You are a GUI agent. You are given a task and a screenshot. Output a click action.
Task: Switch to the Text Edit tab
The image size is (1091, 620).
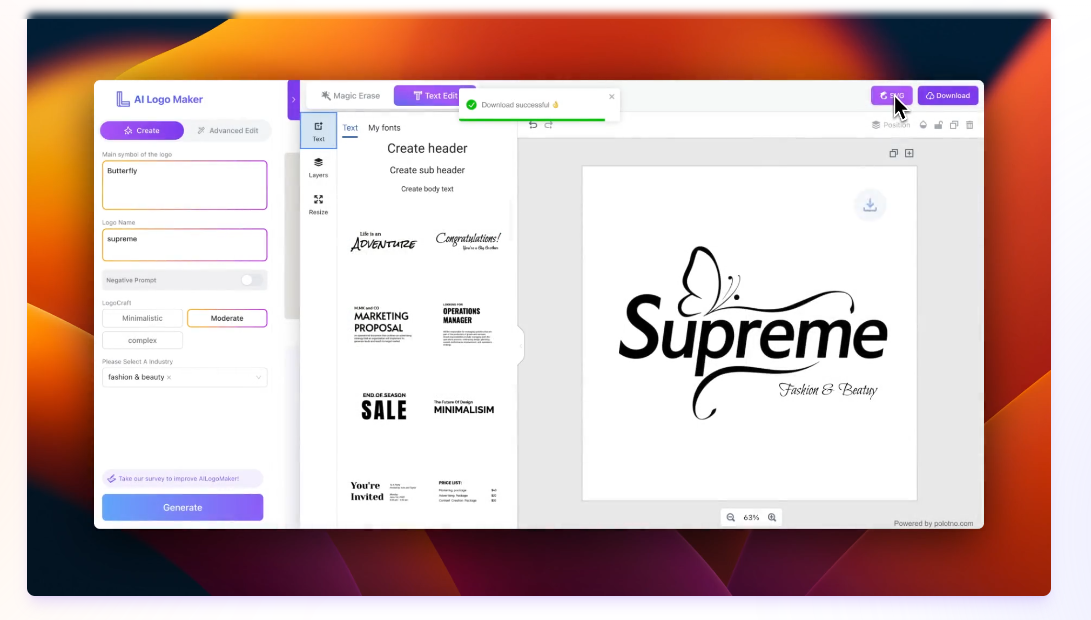click(434, 95)
